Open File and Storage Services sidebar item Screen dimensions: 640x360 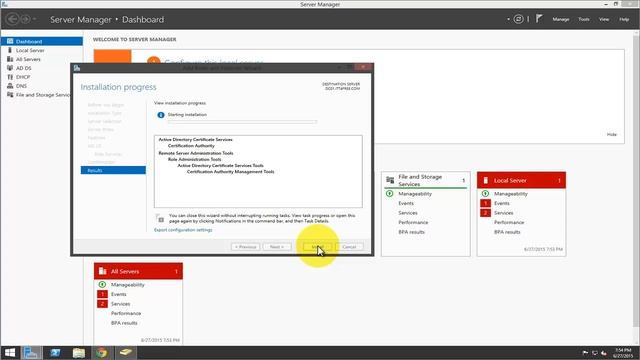[42, 95]
